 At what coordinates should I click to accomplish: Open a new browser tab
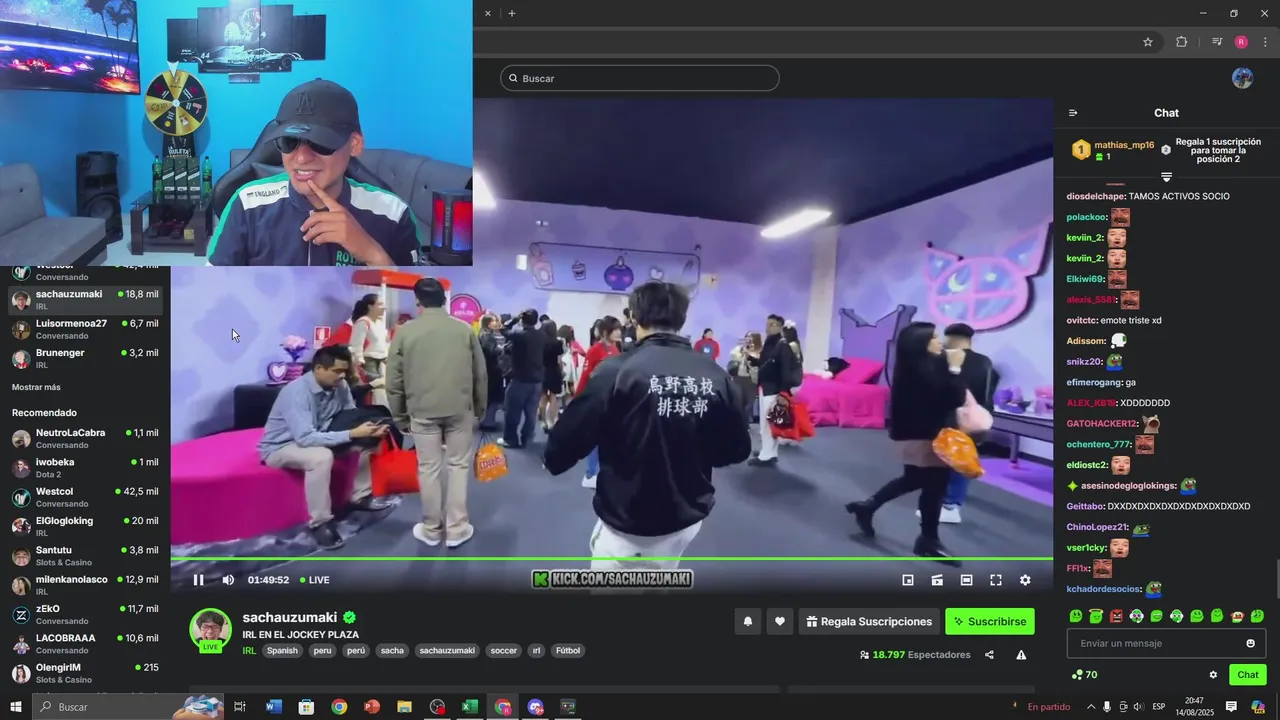pos(512,13)
